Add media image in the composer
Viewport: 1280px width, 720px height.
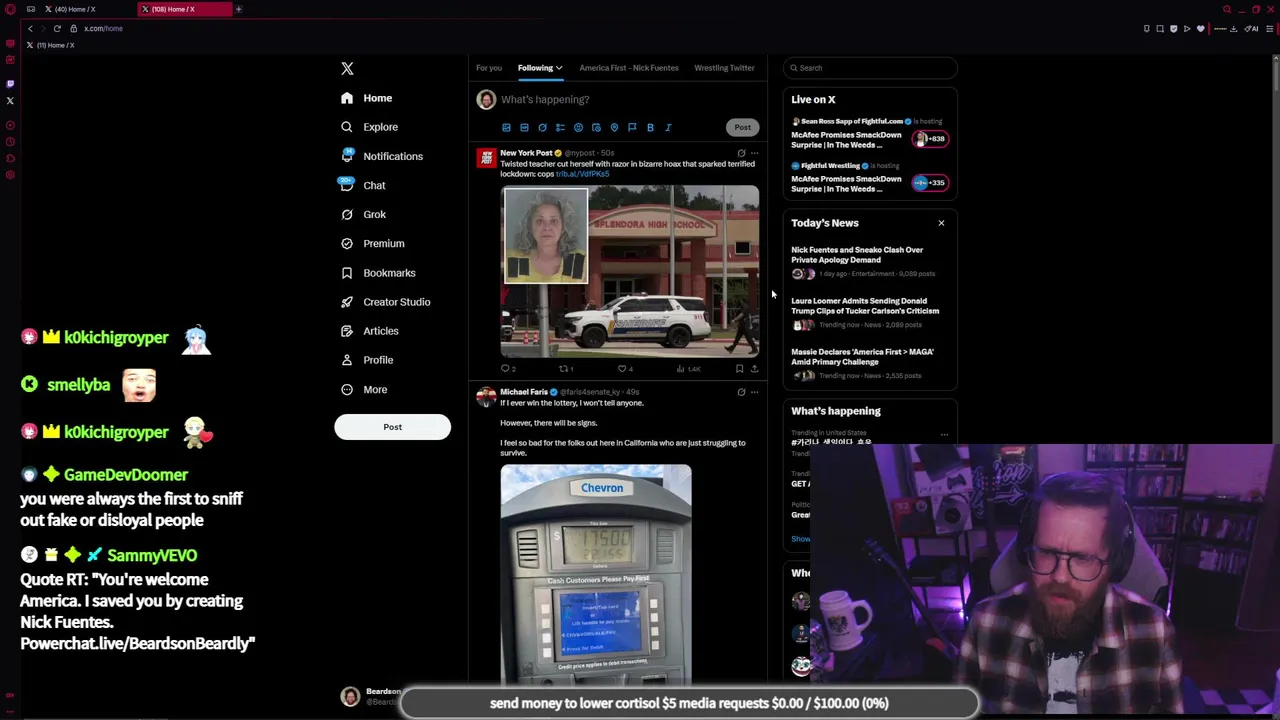[x=506, y=128]
